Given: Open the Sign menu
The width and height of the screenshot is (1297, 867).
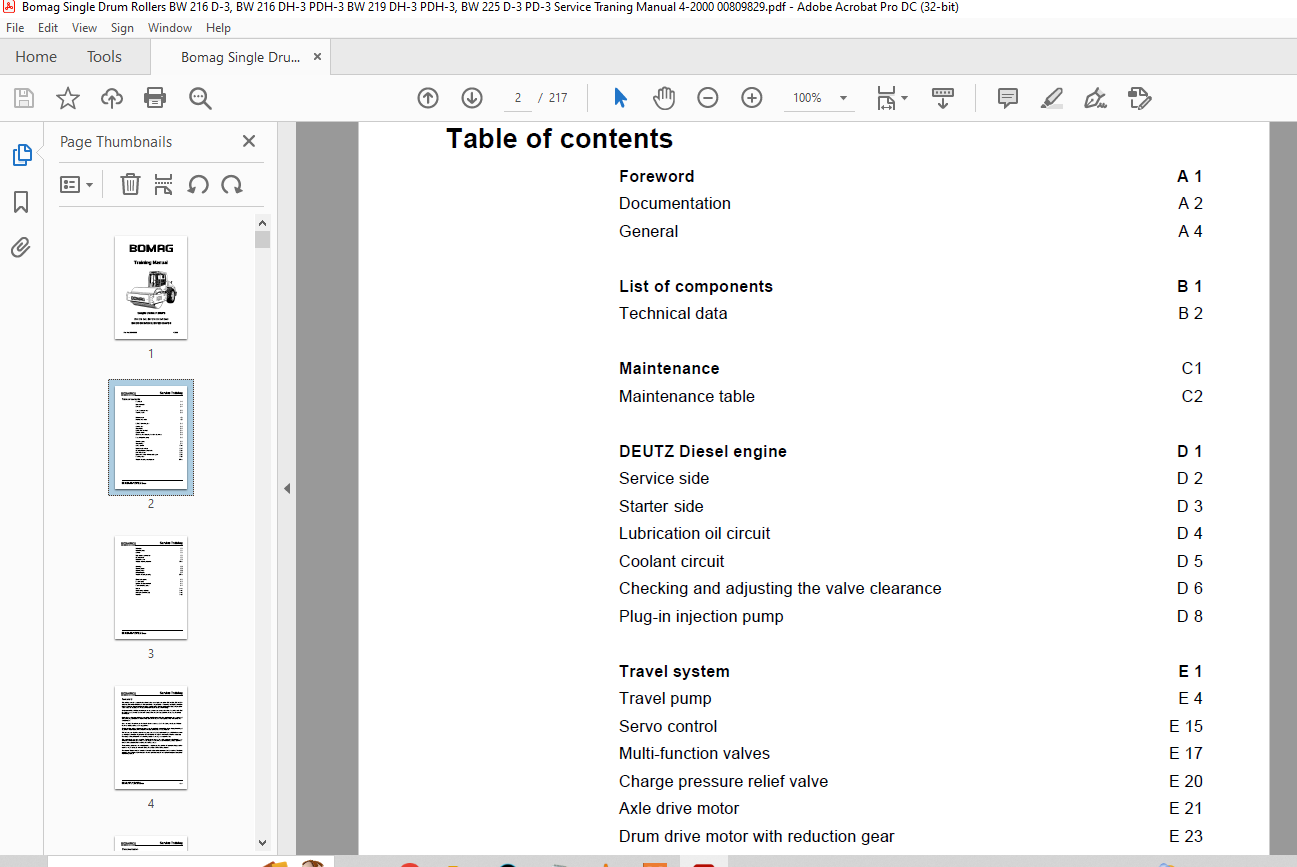Looking at the screenshot, I should point(122,28).
